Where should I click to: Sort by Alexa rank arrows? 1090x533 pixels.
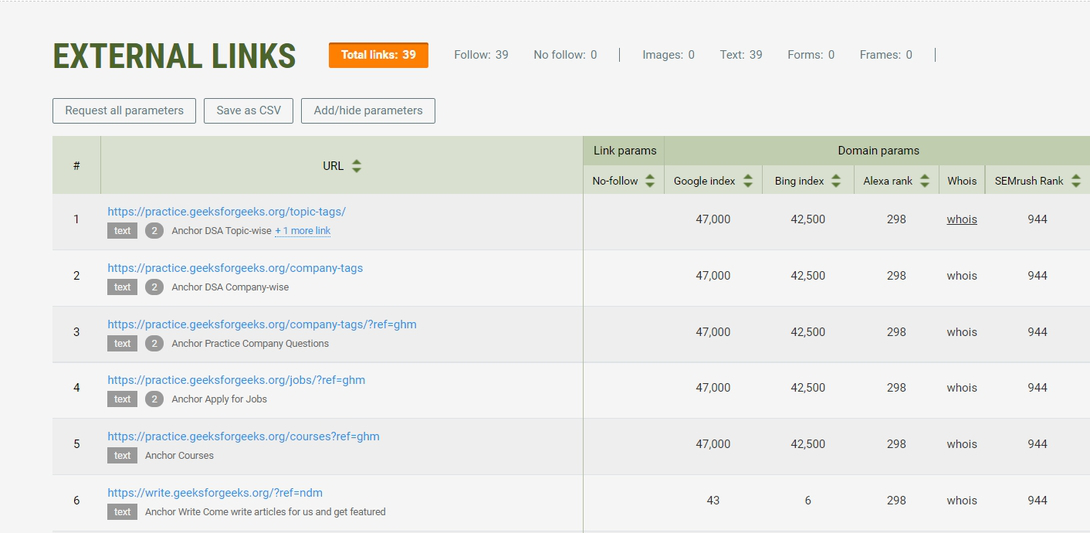pyautogui.click(x=925, y=181)
